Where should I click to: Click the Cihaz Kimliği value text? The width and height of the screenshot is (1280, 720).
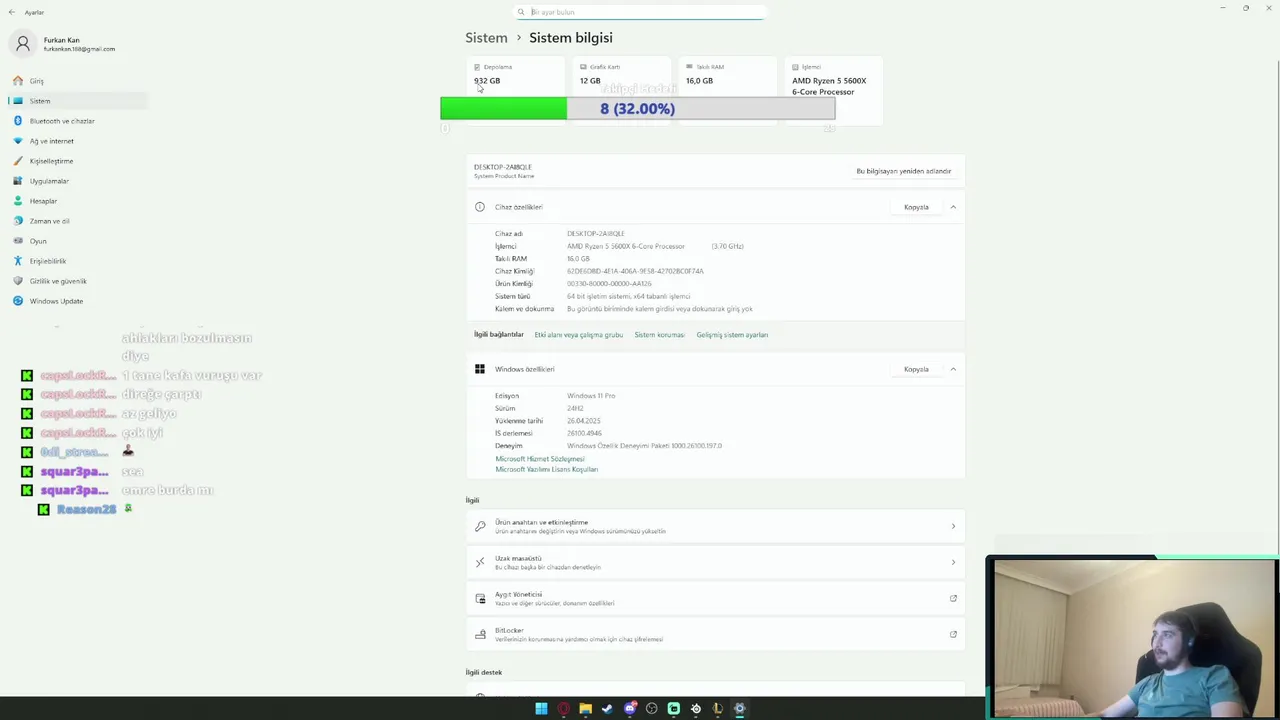[x=635, y=271]
